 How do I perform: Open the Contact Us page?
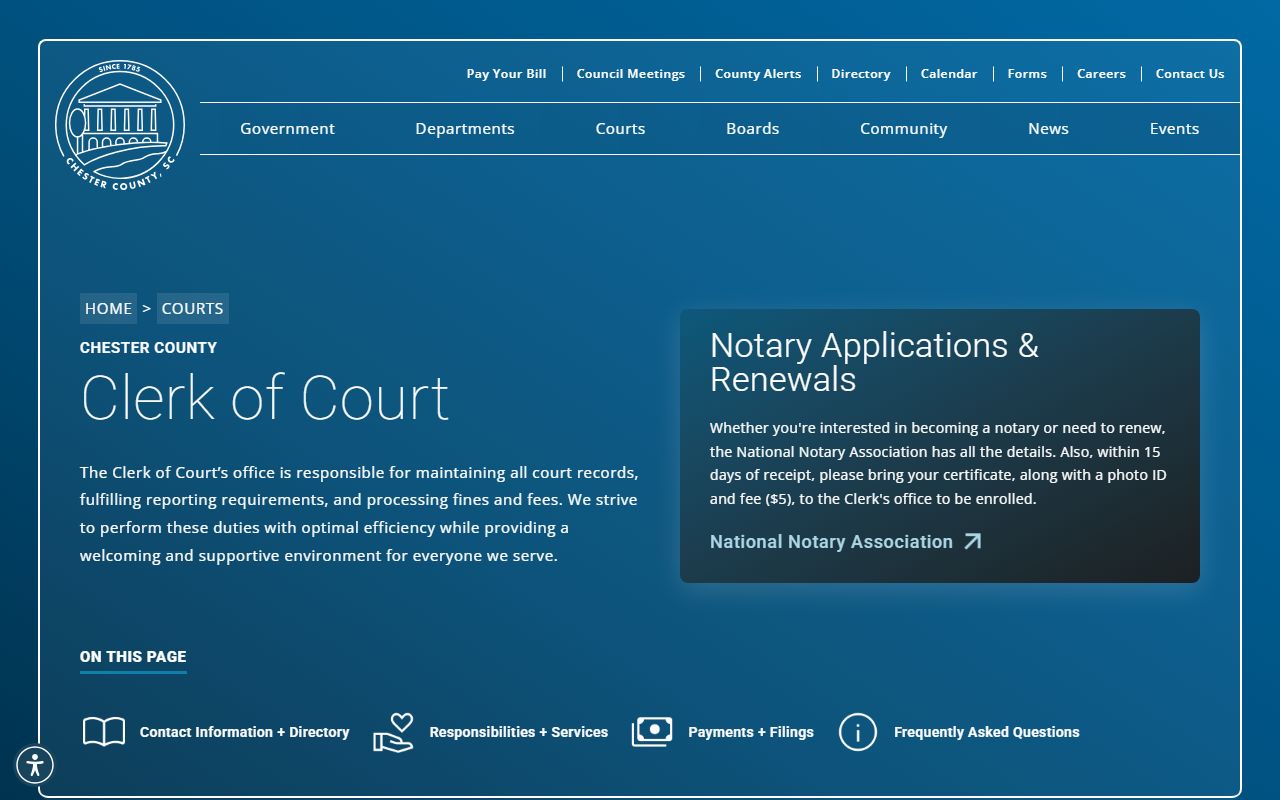pyautogui.click(x=1189, y=74)
